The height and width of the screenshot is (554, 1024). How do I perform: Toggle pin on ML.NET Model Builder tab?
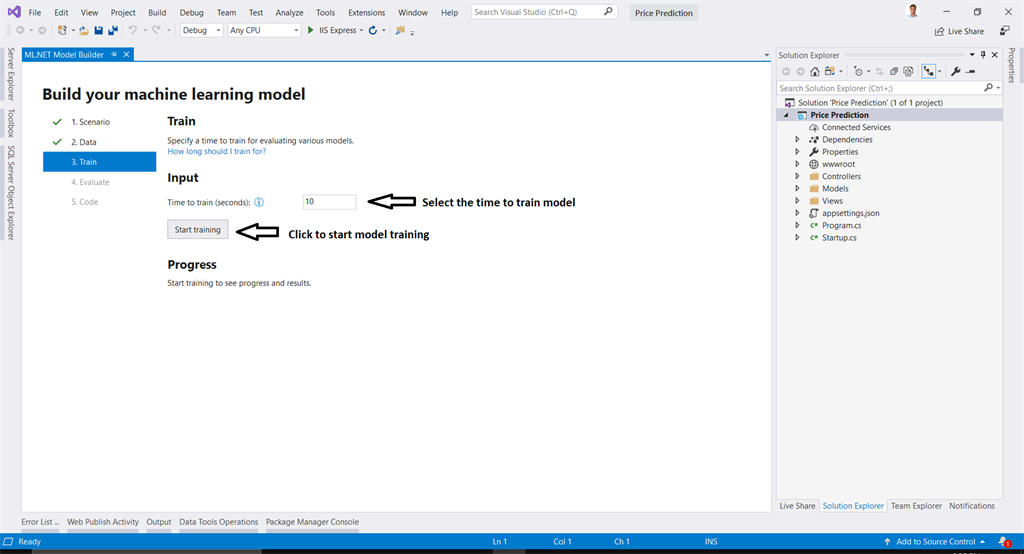point(114,54)
